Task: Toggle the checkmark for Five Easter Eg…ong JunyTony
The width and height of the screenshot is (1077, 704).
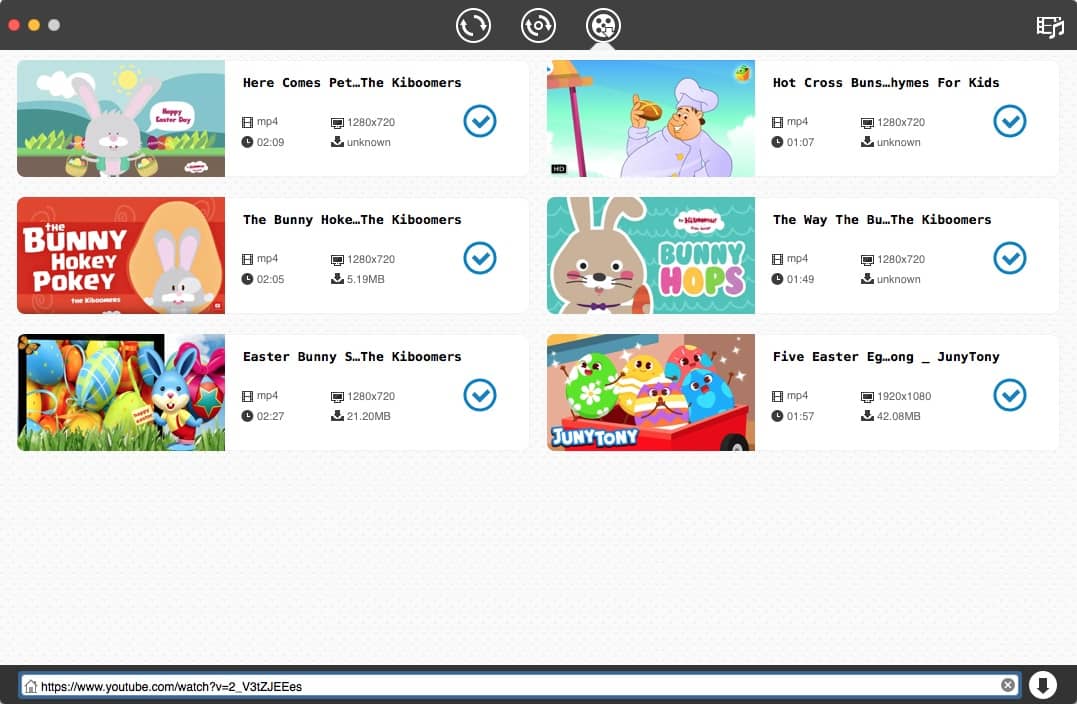Action: point(1010,395)
